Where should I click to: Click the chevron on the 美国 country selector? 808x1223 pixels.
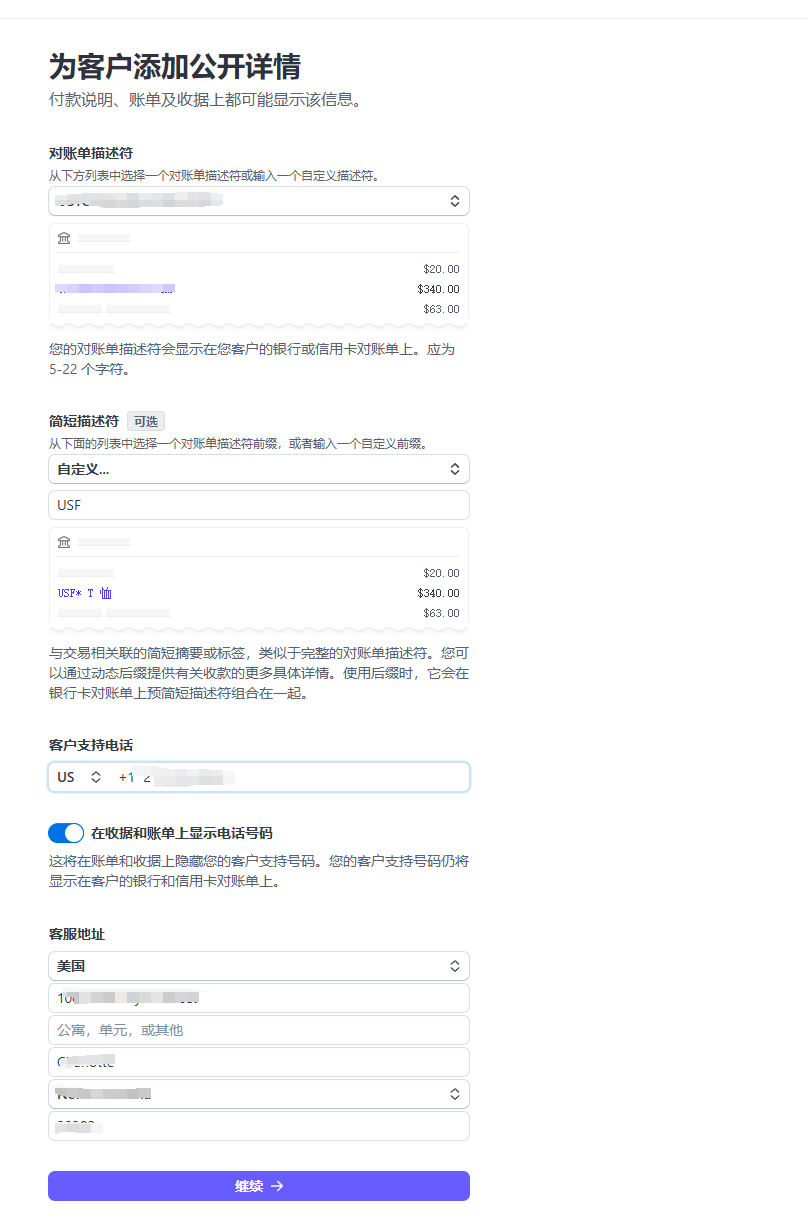coord(455,965)
